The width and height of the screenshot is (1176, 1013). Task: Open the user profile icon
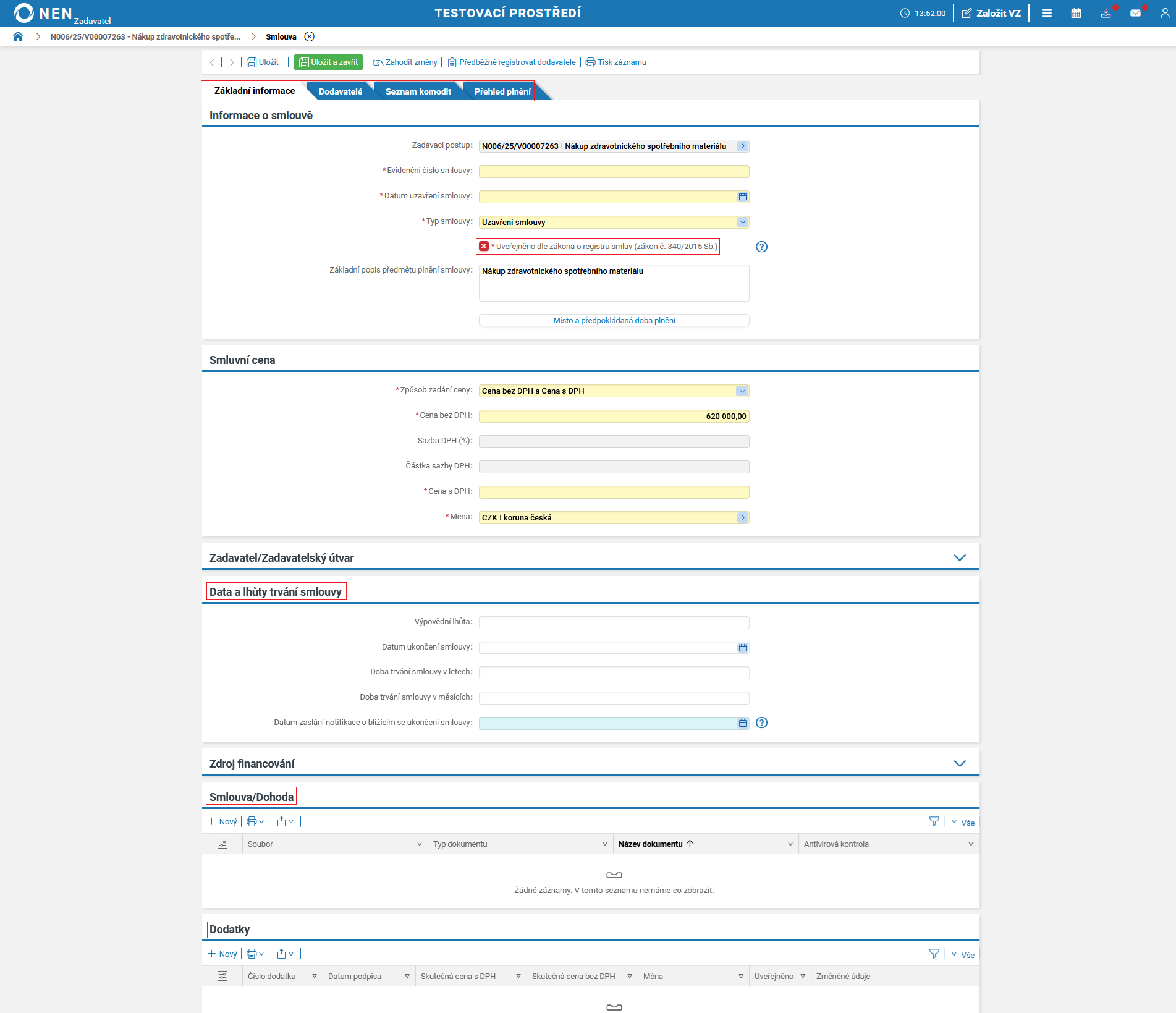pyautogui.click(x=1164, y=13)
